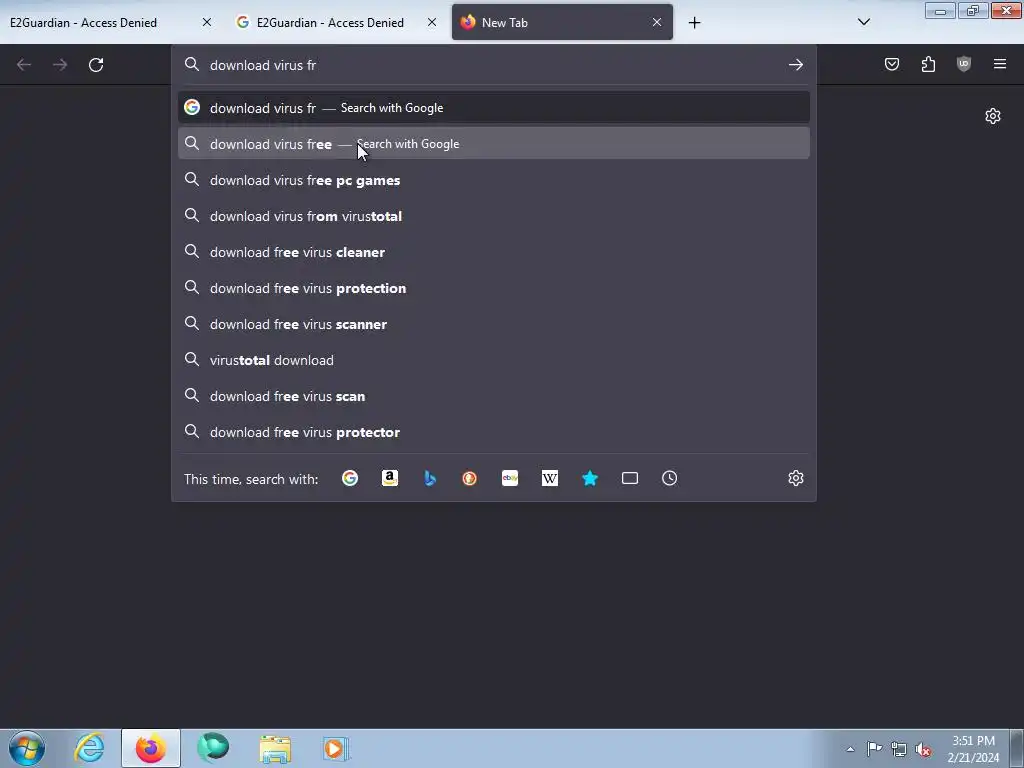Select 'download free virus scanner' suggestion
The width and height of the screenshot is (1024, 768).
(x=494, y=324)
